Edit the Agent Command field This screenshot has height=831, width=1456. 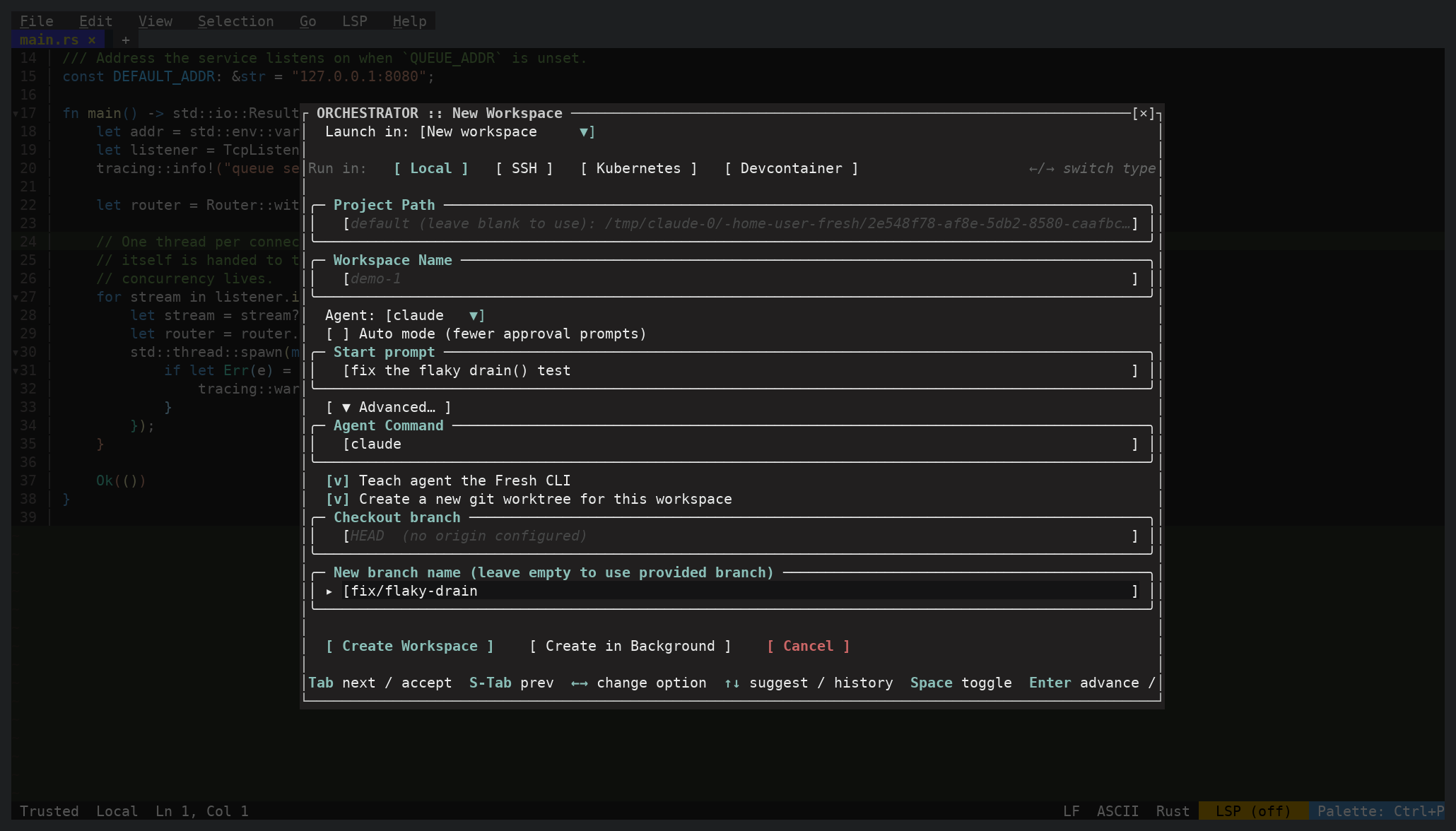pyautogui.click(x=740, y=444)
